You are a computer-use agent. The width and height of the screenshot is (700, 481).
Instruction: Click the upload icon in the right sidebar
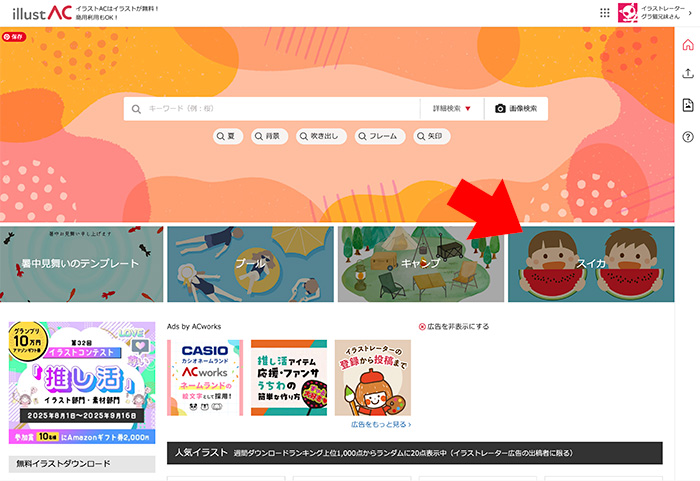[688, 74]
